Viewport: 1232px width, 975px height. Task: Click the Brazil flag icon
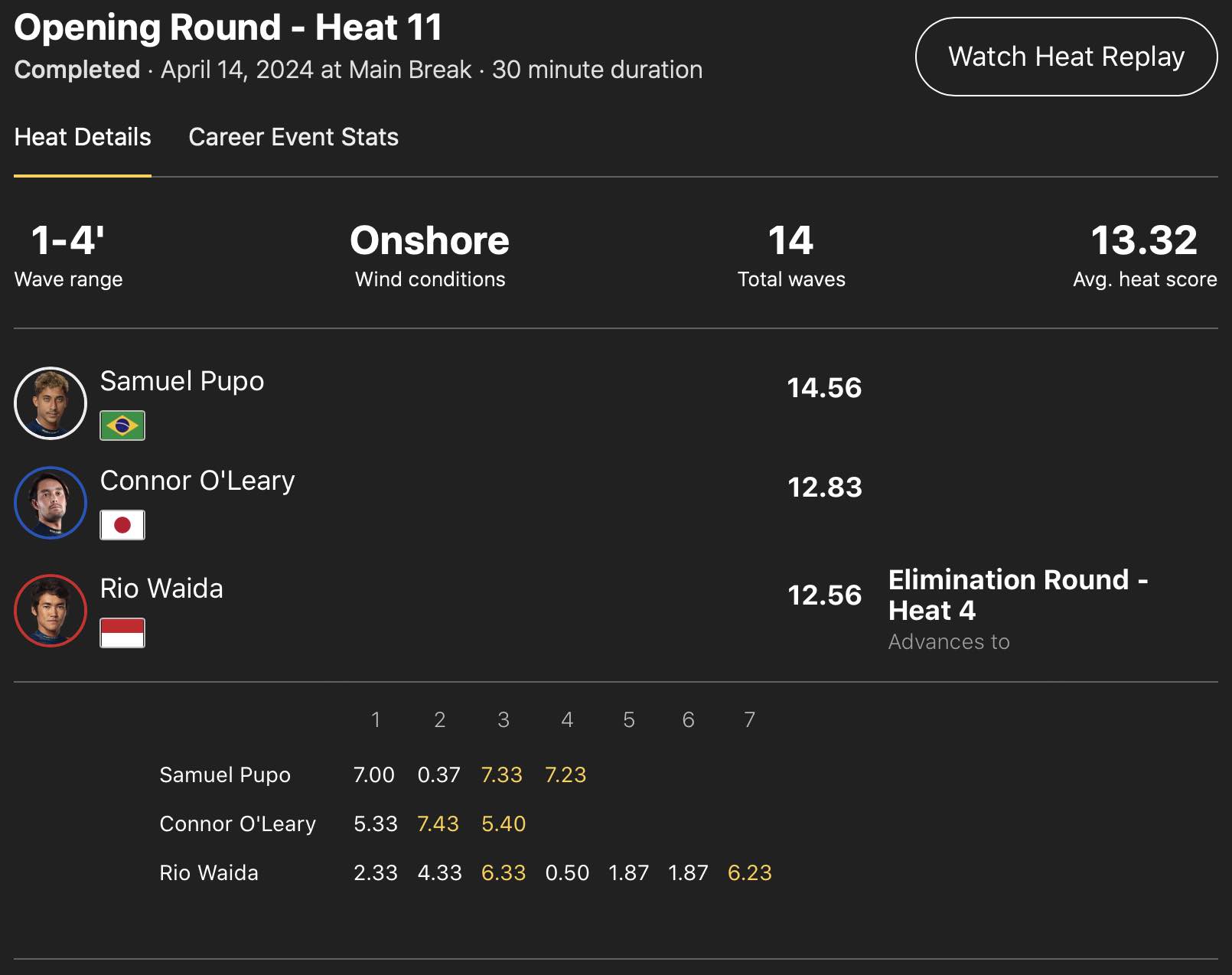point(122,426)
